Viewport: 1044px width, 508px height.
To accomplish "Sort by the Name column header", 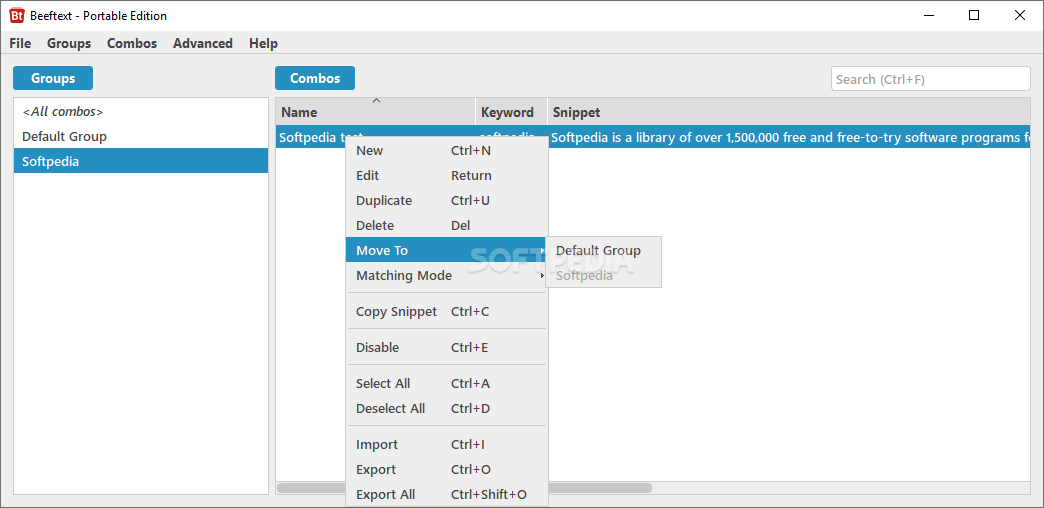I will tap(376, 112).
